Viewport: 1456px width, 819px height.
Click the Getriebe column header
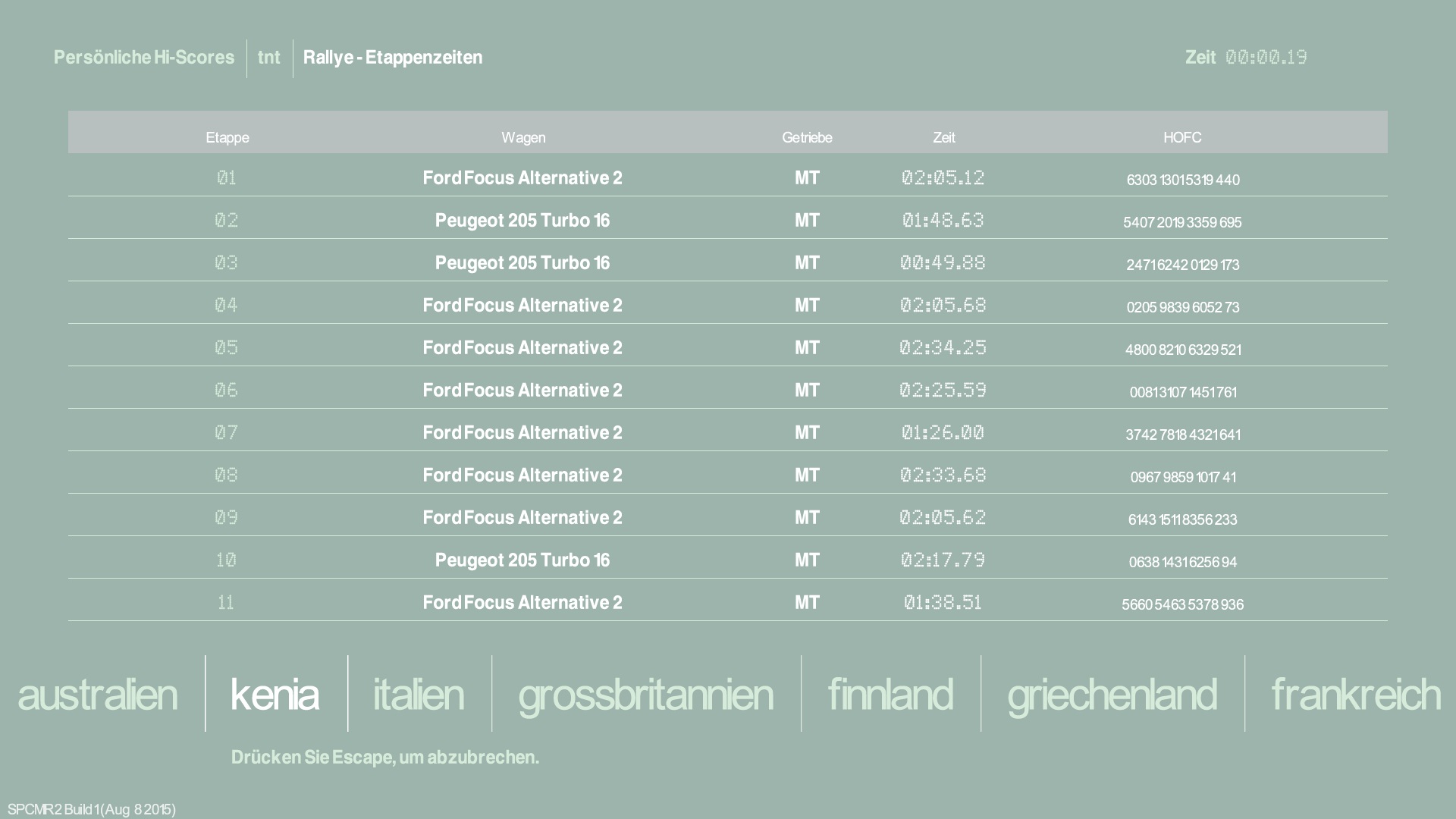click(807, 137)
